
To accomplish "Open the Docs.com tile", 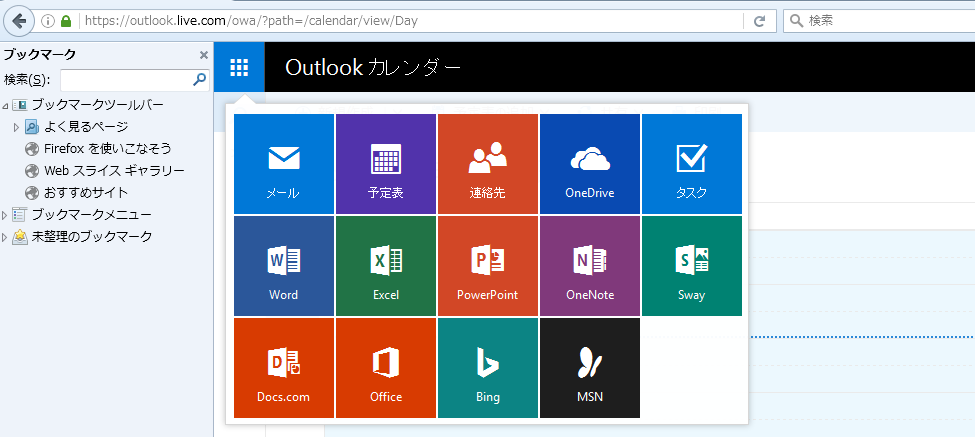I will (x=284, y=368).
